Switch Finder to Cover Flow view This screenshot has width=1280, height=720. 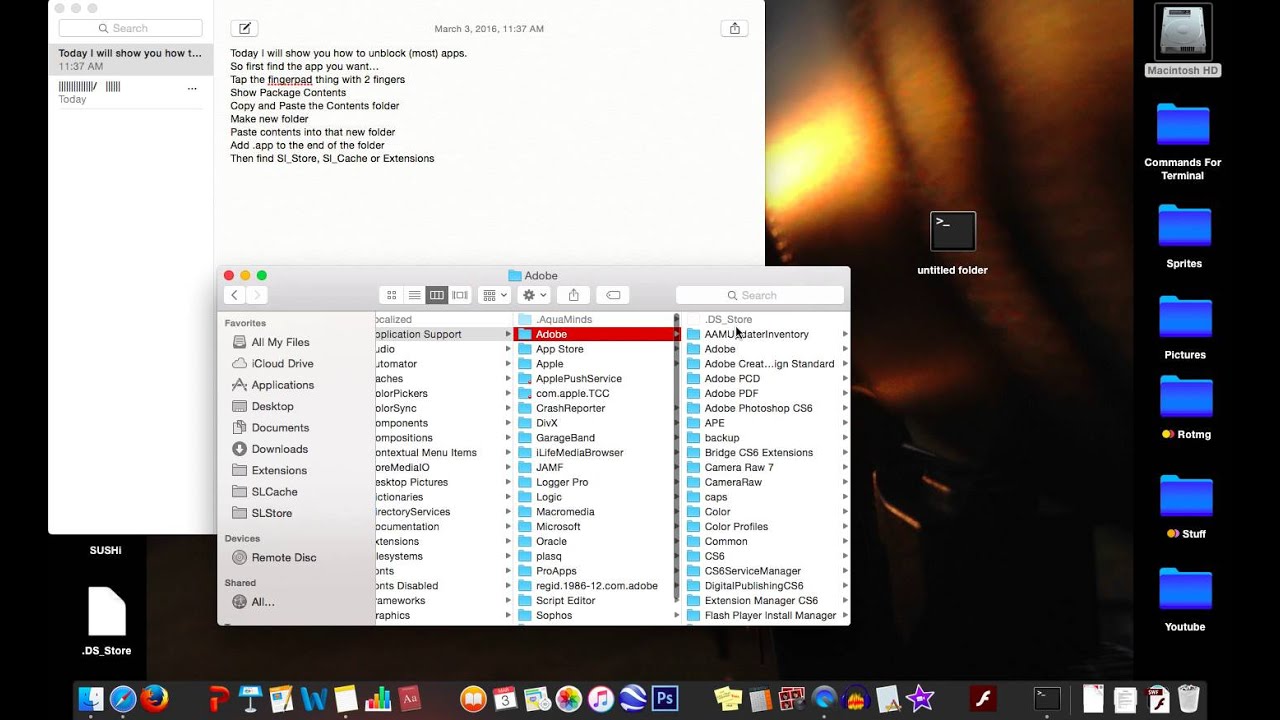460,295
